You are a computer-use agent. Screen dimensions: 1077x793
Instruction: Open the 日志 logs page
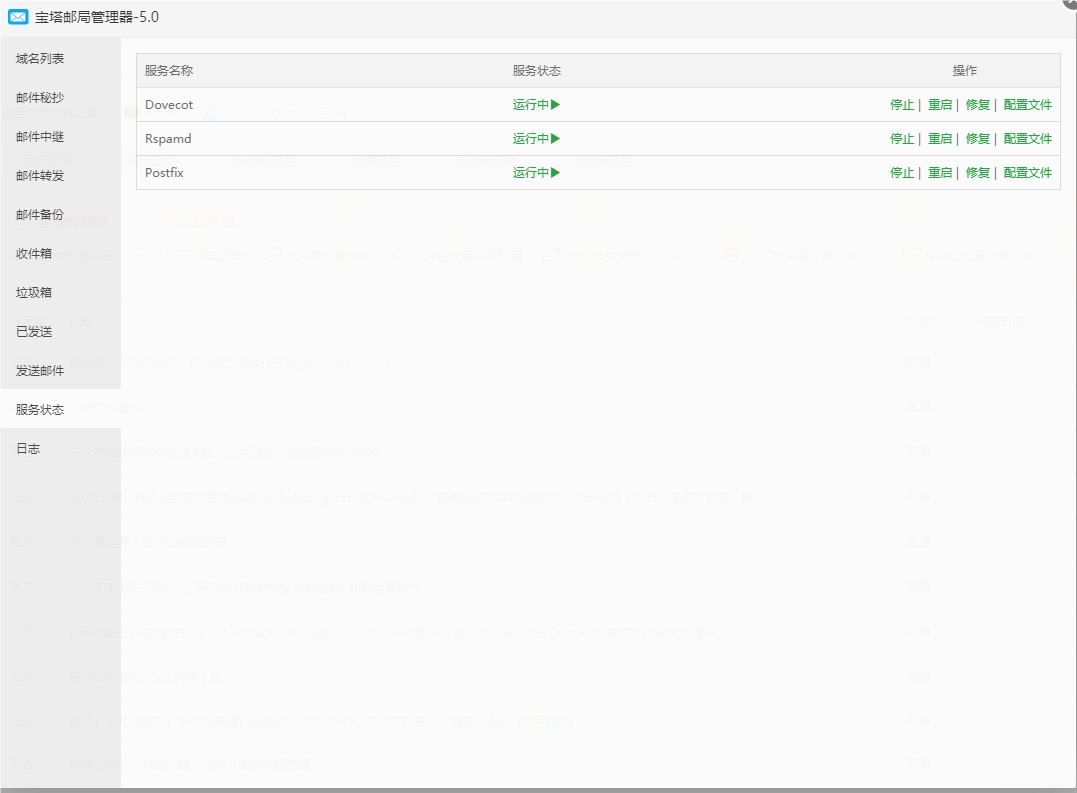tap(28, 448)
